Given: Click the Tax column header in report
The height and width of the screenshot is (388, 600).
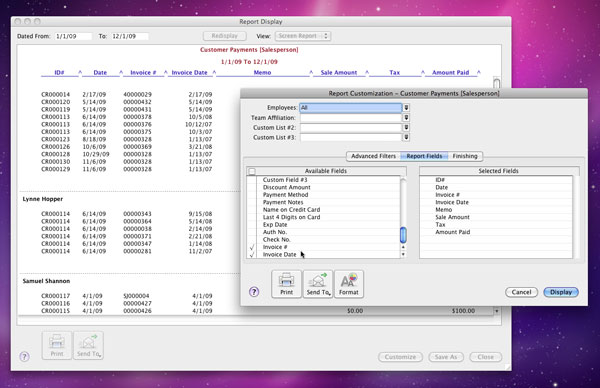Looking at the screenshot, I should pos(395,72).
